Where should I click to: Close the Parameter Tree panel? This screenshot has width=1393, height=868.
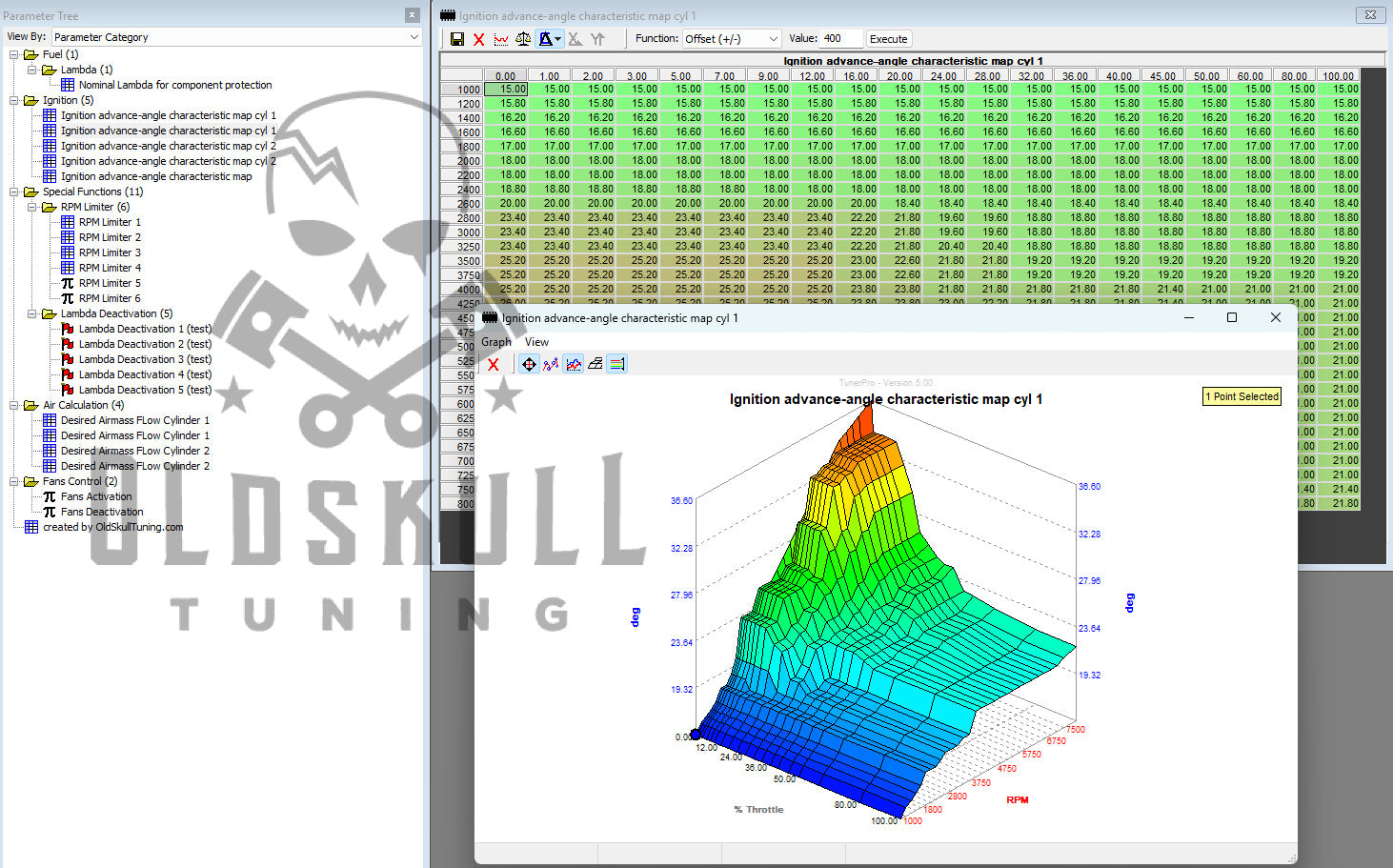pos(413,15)
